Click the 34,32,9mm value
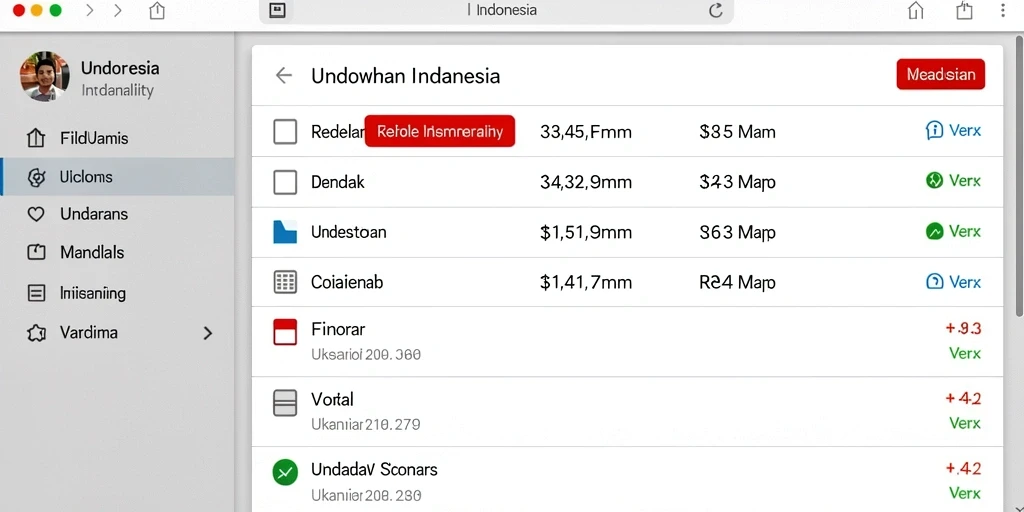 (586, 182)
